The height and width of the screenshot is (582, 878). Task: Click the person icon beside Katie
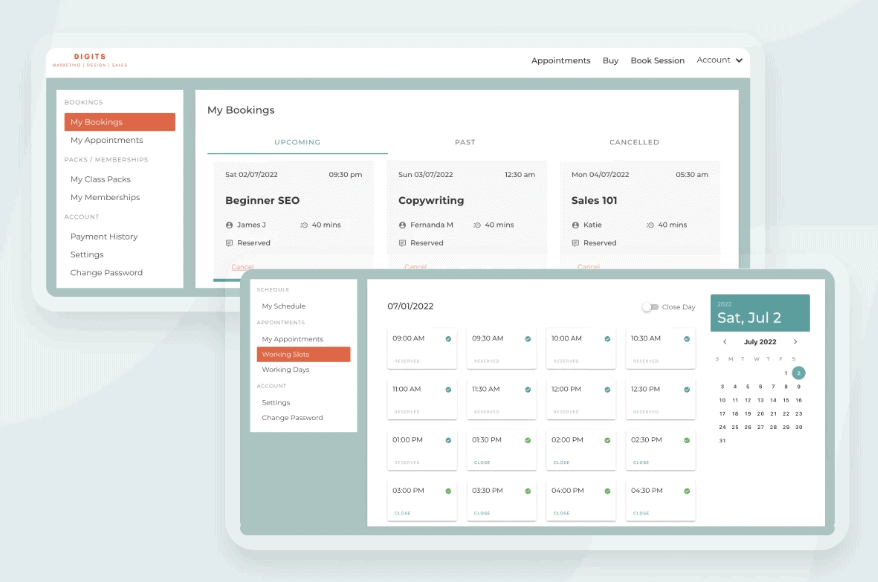coord(575,225)
